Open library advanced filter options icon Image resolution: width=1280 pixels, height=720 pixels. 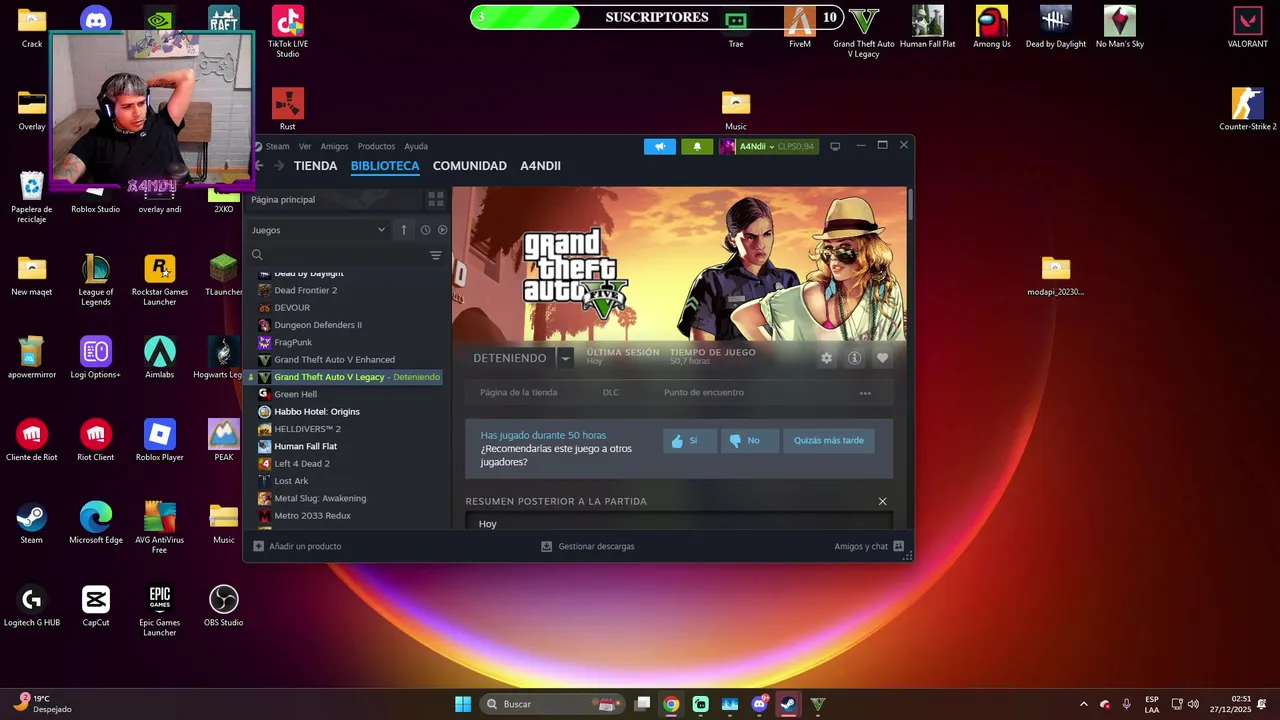435,255
